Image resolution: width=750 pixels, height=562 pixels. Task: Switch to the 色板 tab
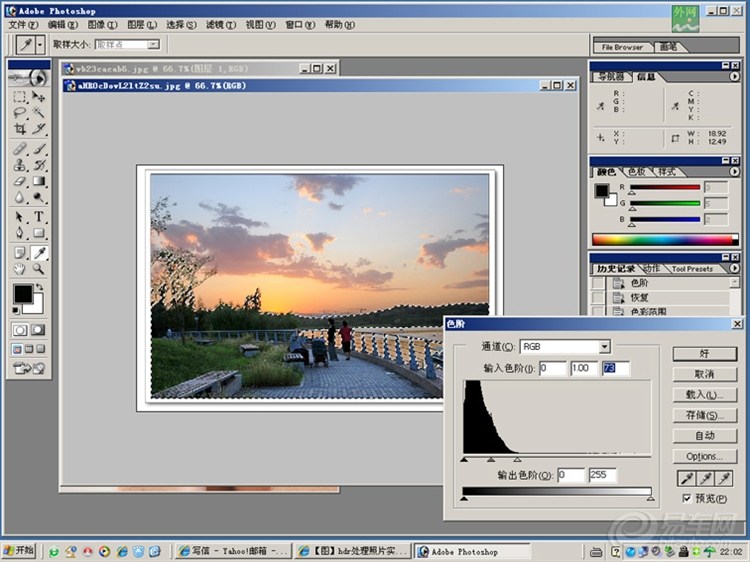click(636, 172)
